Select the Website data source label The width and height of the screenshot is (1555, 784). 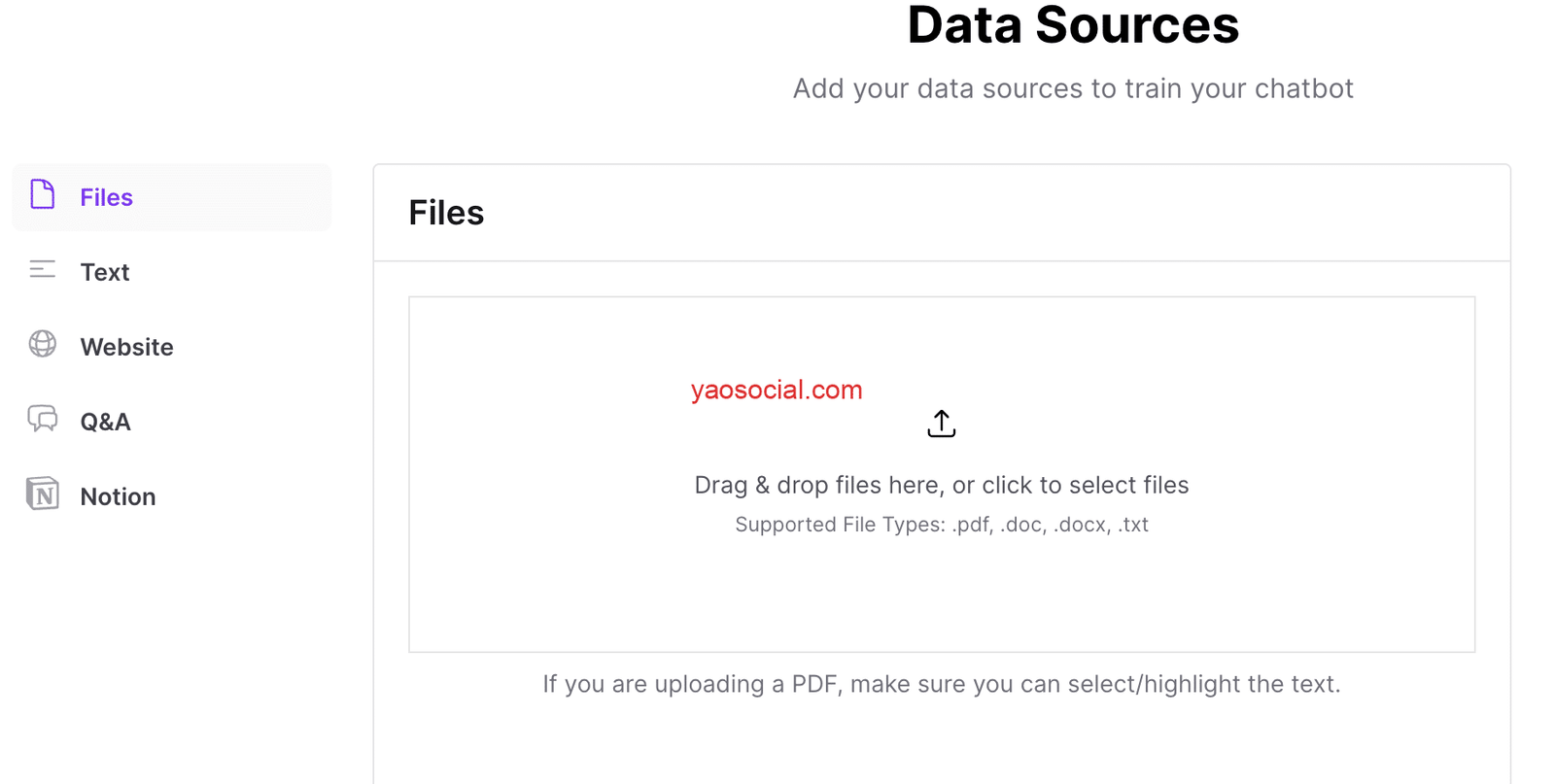tap(126, 347)
